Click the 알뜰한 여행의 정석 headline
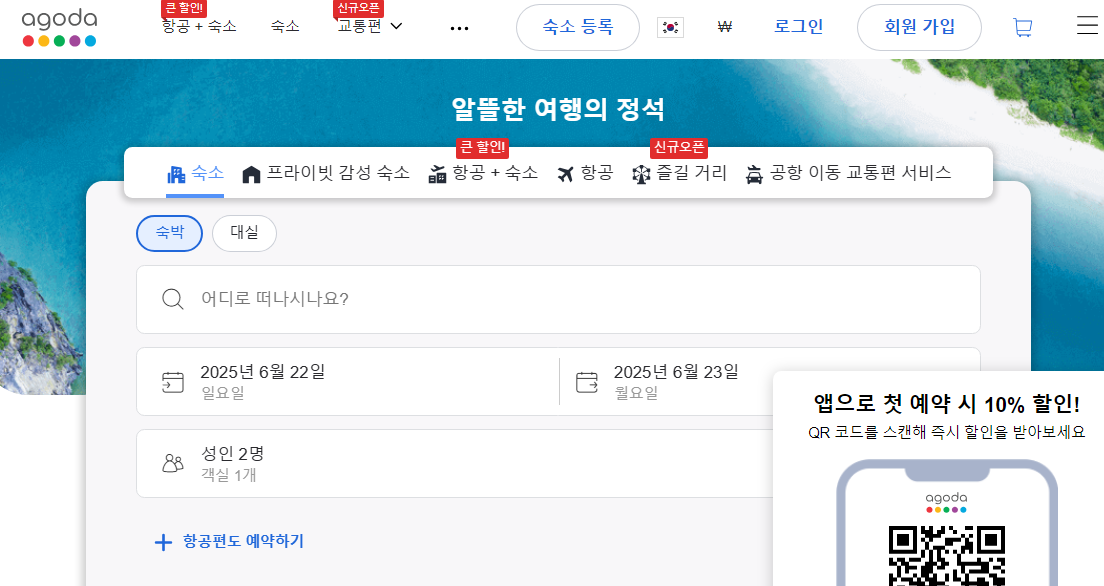Viewport: 1104px width, 586px height. (558, 108)
